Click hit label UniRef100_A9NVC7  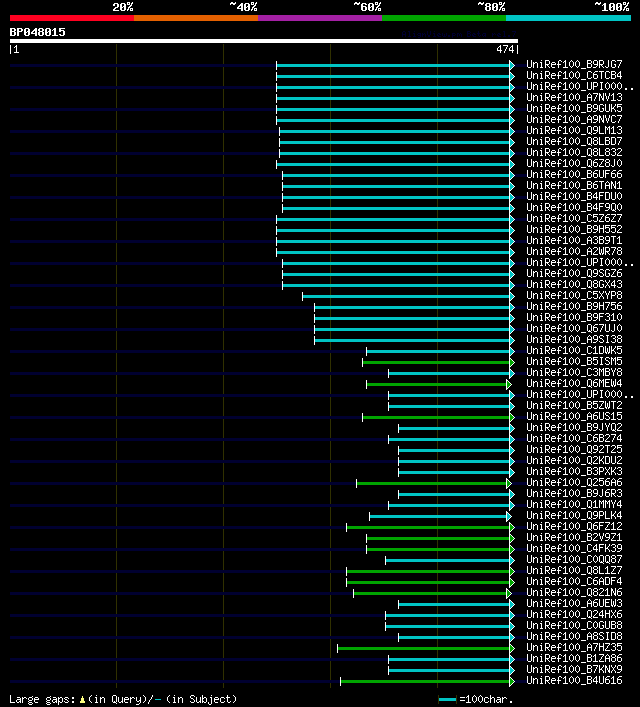574,119
